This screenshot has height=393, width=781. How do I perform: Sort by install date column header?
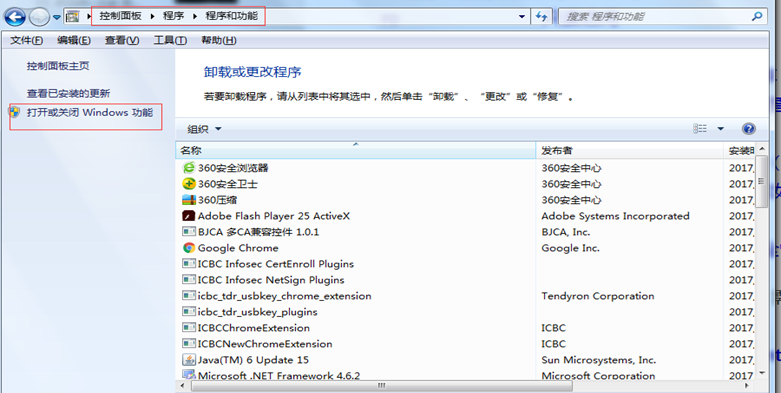pyautogui.click(x=740, y=150)
